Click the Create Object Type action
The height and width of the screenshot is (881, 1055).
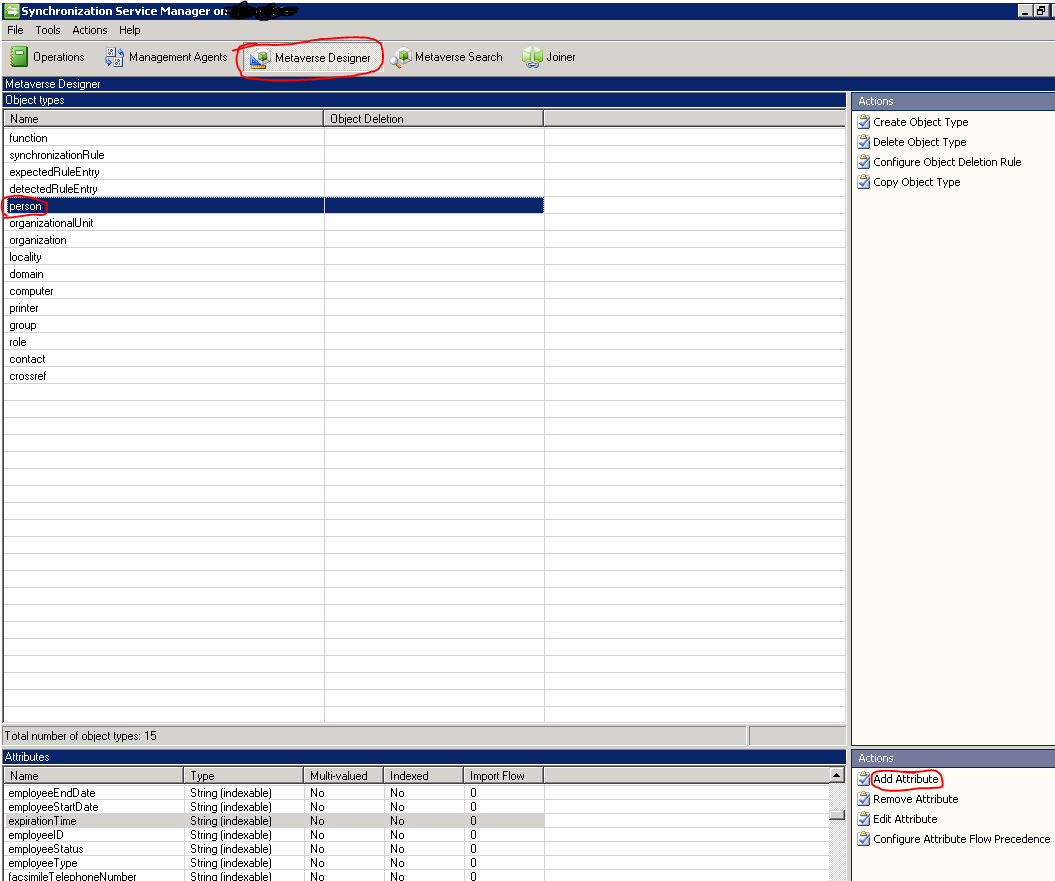click(920, 122)
